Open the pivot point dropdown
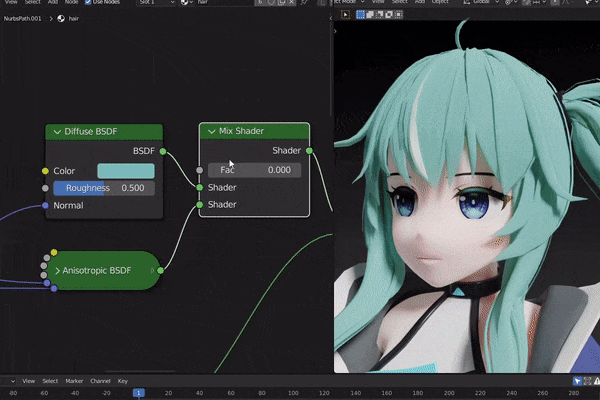This screenshot has height=400, width=600. (x=510, y=2)
